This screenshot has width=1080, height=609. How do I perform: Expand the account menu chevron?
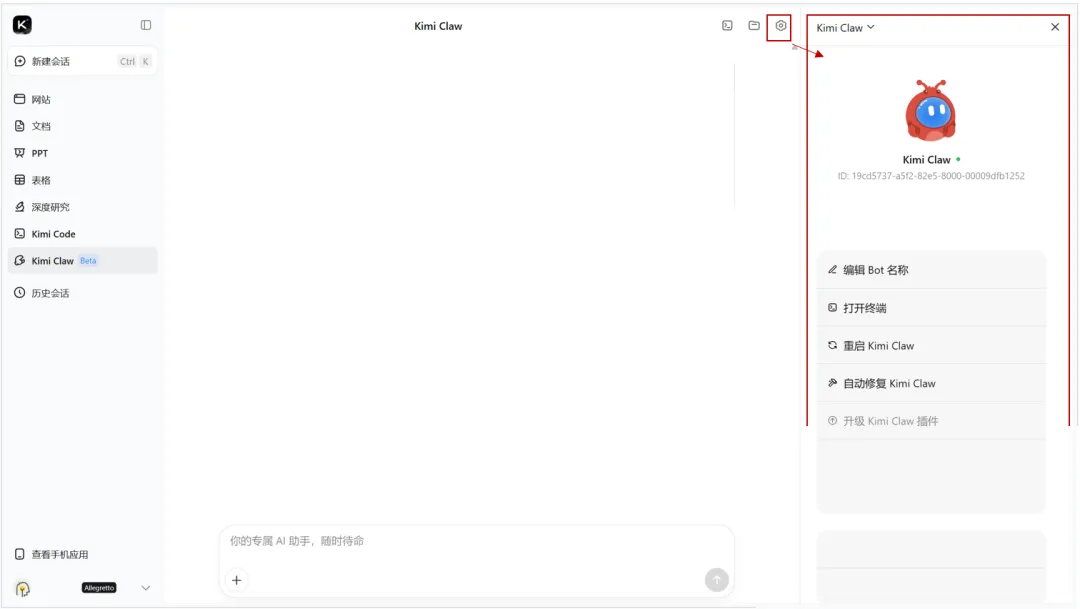(x=146, y=588)
